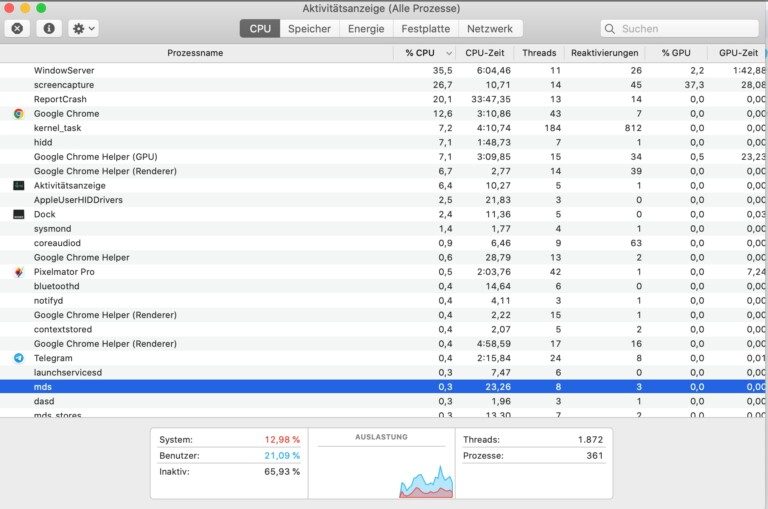Click the Aktivitätsanzeige app icon in list

pos(19,186)
